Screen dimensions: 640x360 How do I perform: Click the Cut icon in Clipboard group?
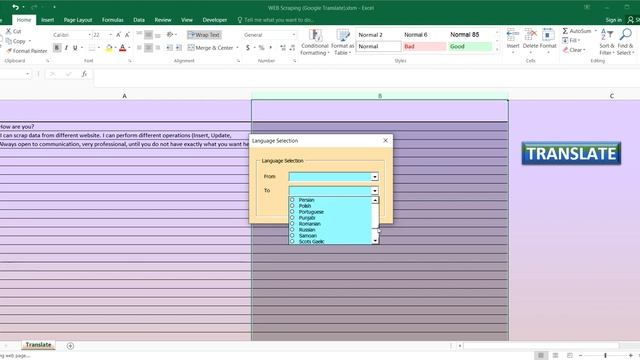click(x=9, y=31)
